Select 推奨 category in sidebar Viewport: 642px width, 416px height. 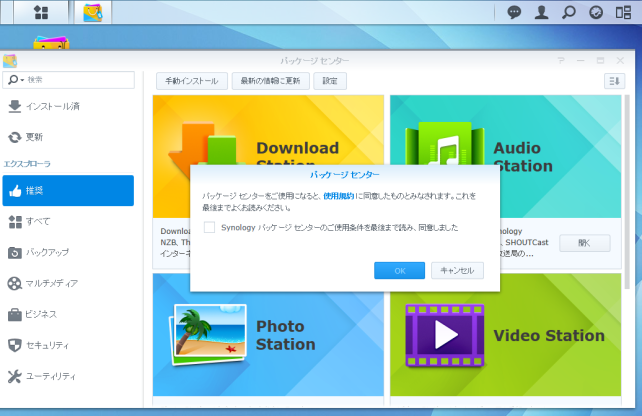tap(68, 190)
